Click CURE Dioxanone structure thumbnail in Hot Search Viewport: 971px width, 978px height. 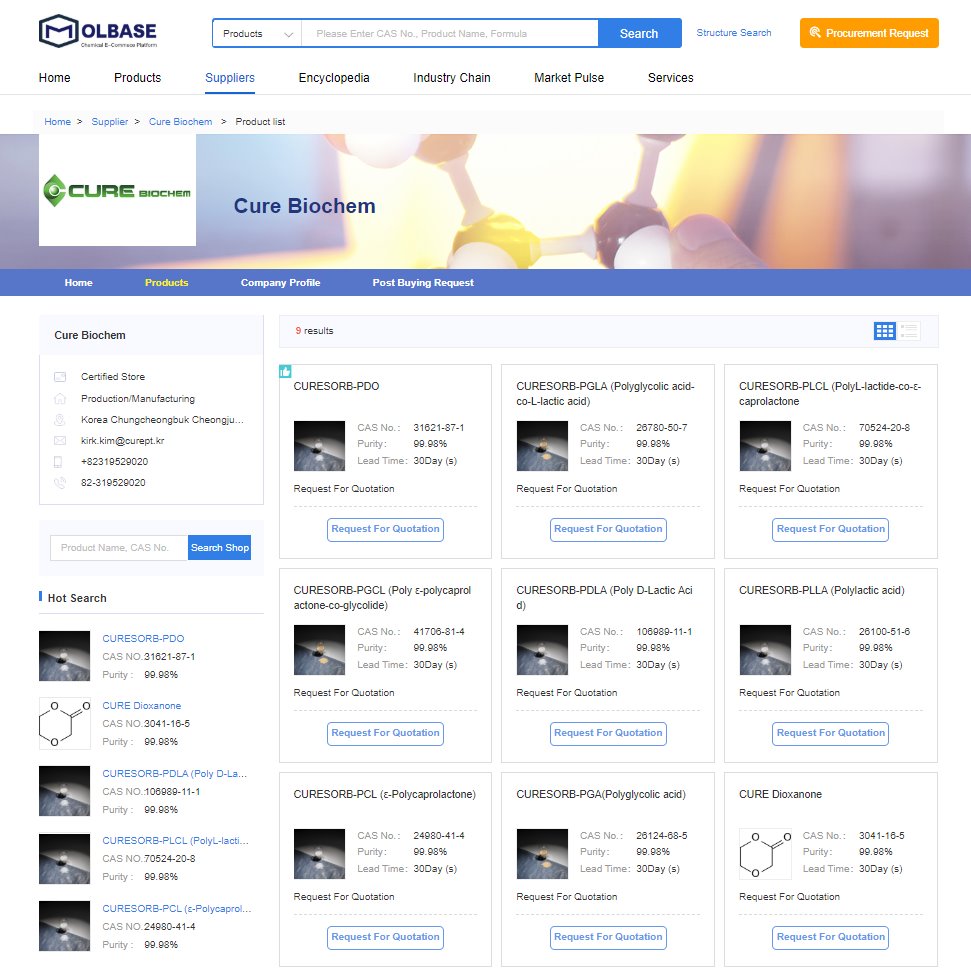point(64,724)
